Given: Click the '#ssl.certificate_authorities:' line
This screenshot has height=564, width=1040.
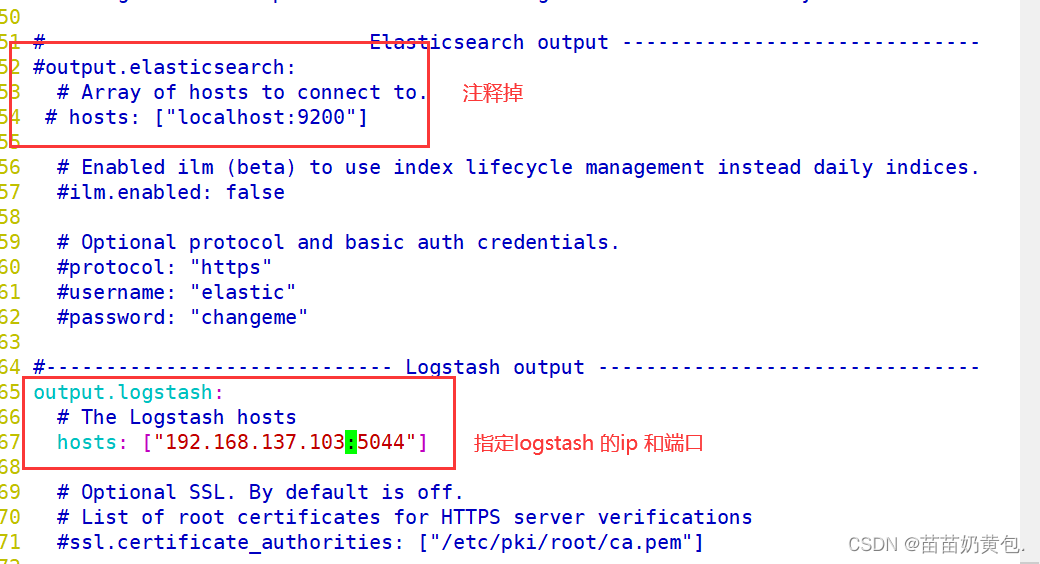Looking at the screenshot, I should pos(380,542).
